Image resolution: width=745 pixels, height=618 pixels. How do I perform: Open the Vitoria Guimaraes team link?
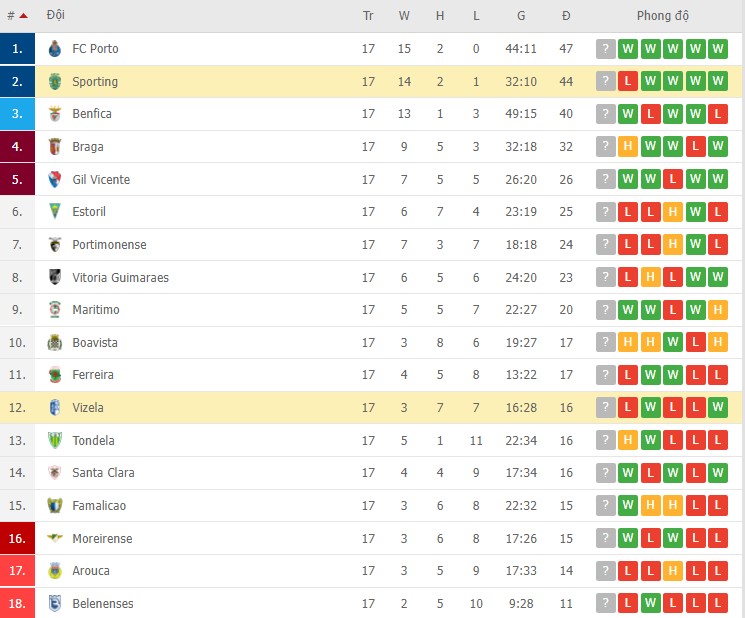[x=120, y=278]
